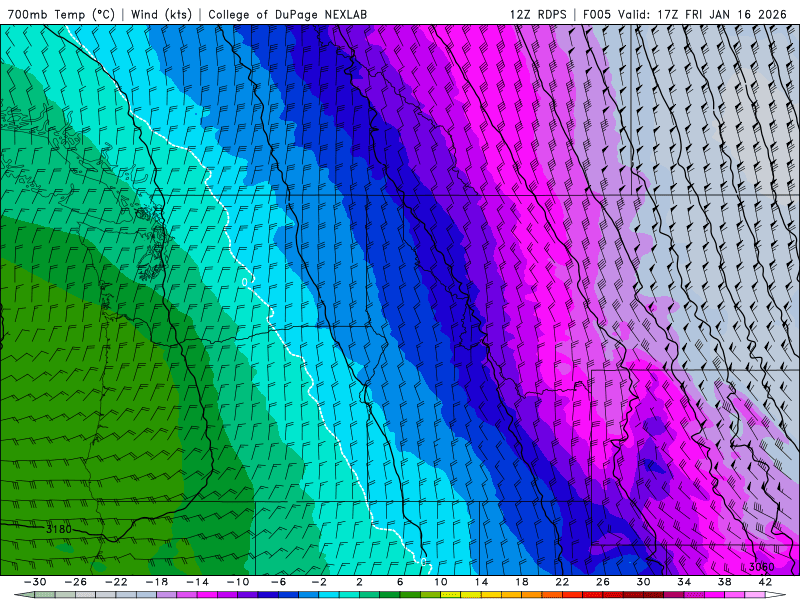Viewport: 800px width, 600px height.
Task: Click the "700mb Temp (°C)" title text
Action: tap(62, 14)
